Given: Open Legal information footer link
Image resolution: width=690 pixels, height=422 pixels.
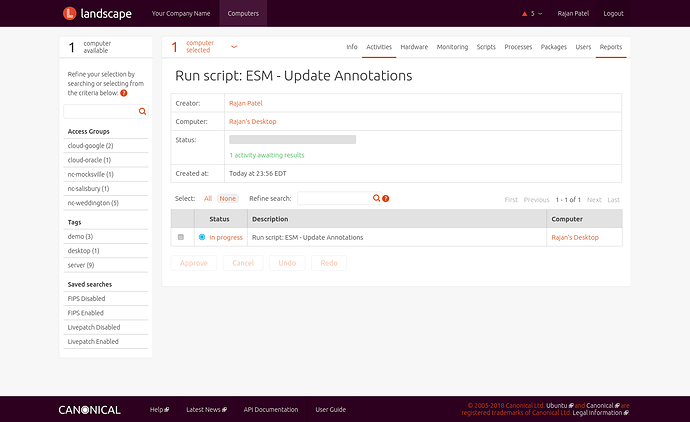Looking at the screenshot, I should [600, 413].
